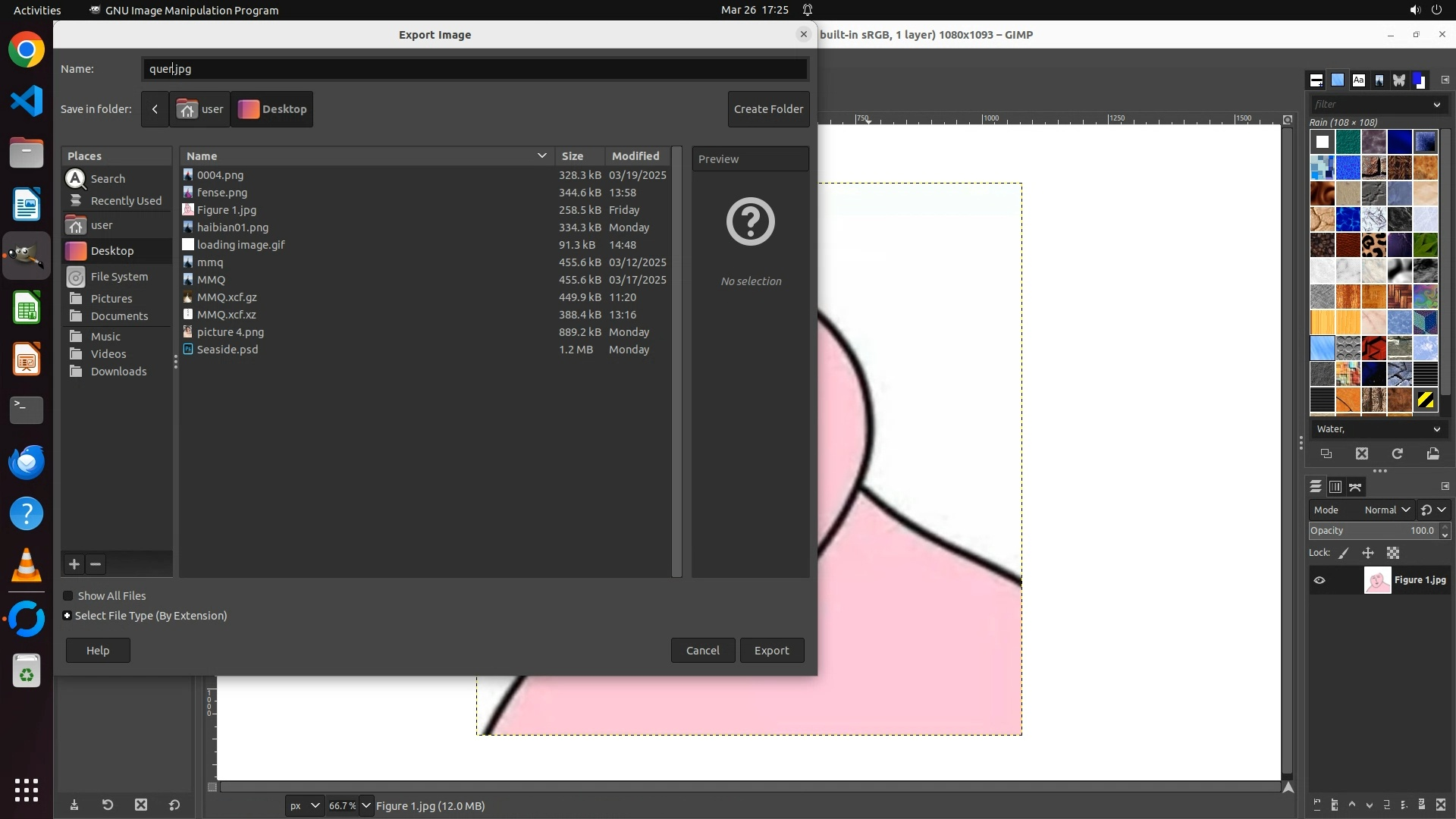Expand Select File Type (By Extension)
The height and width of the screenshot is (819, 1456).
click(67, 616)
